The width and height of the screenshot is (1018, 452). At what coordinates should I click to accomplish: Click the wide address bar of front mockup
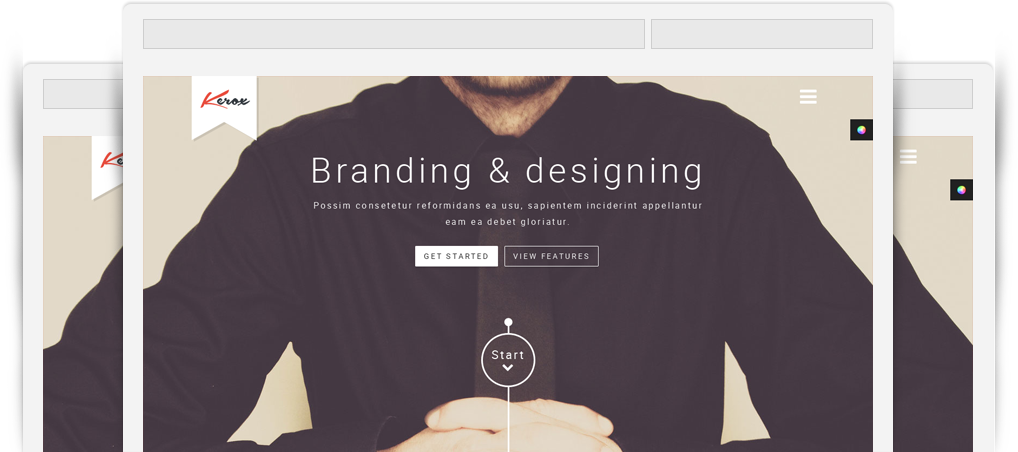(393, 34)
